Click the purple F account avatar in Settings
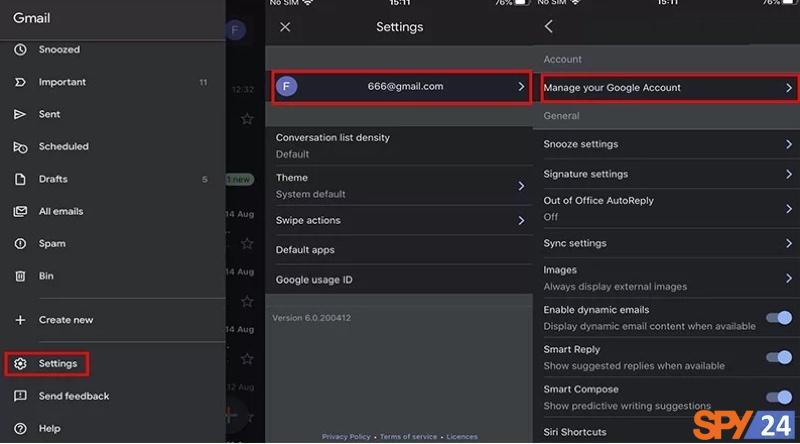Screen dimensions: 800x444 pyautogui.click(x=287, y=86)
